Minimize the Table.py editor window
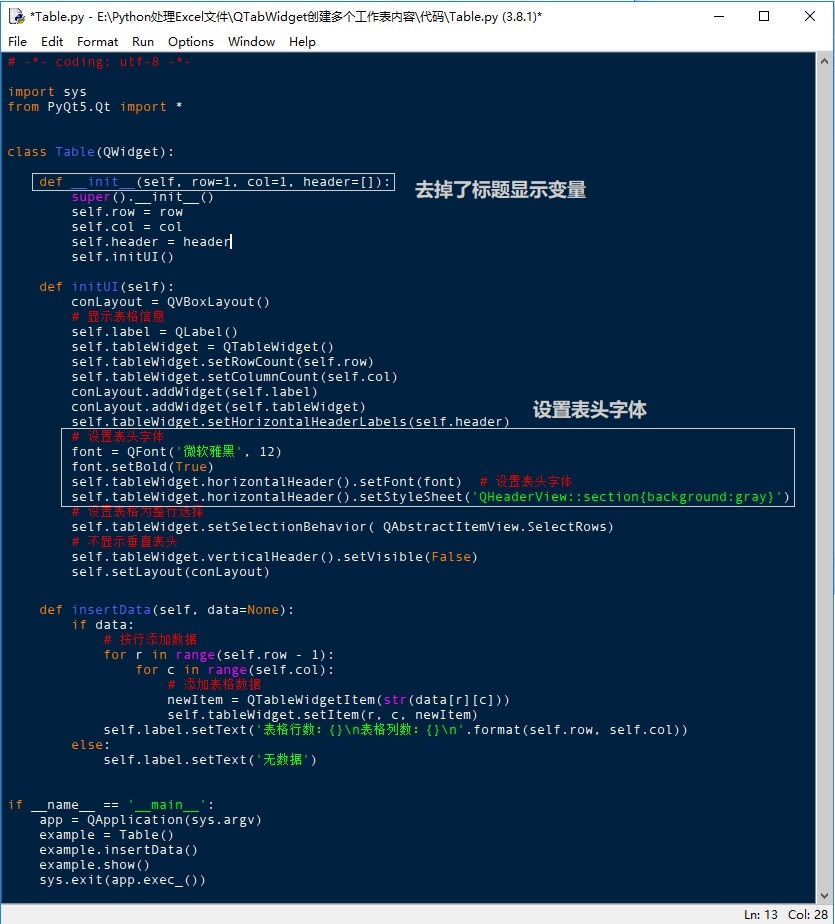The width and height of the screenshot is (835, 924). 718,16
